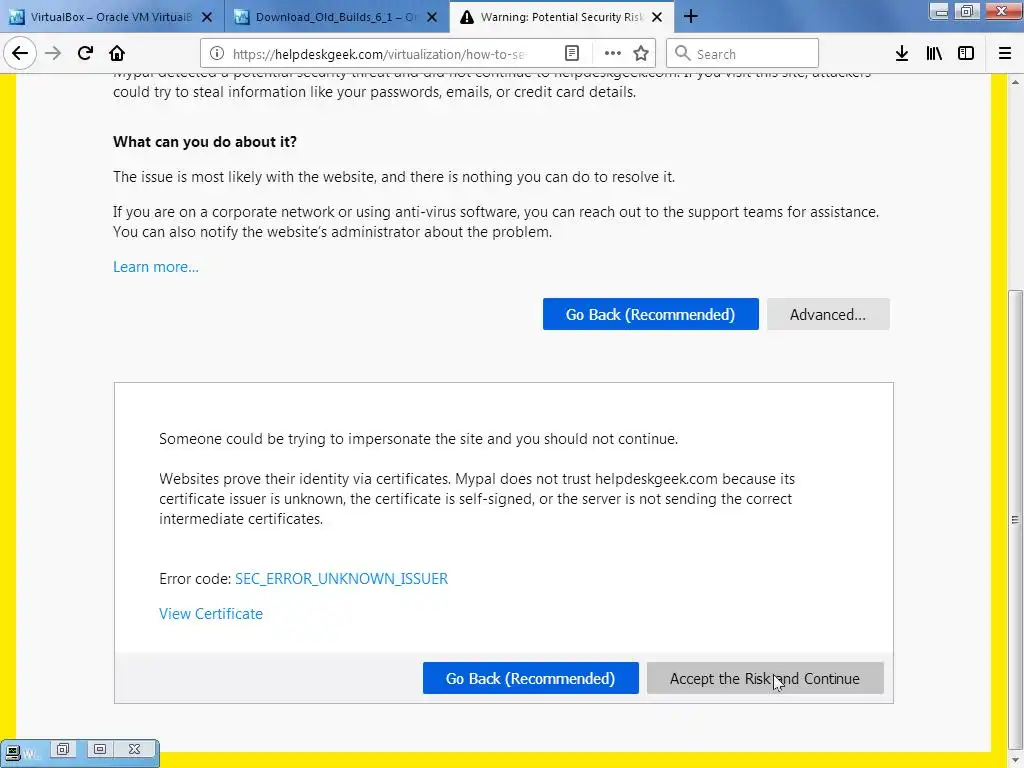Go back to the previous page
Image resolution: width=1024 pixels, height=768 pixels.
coord(20,53)
